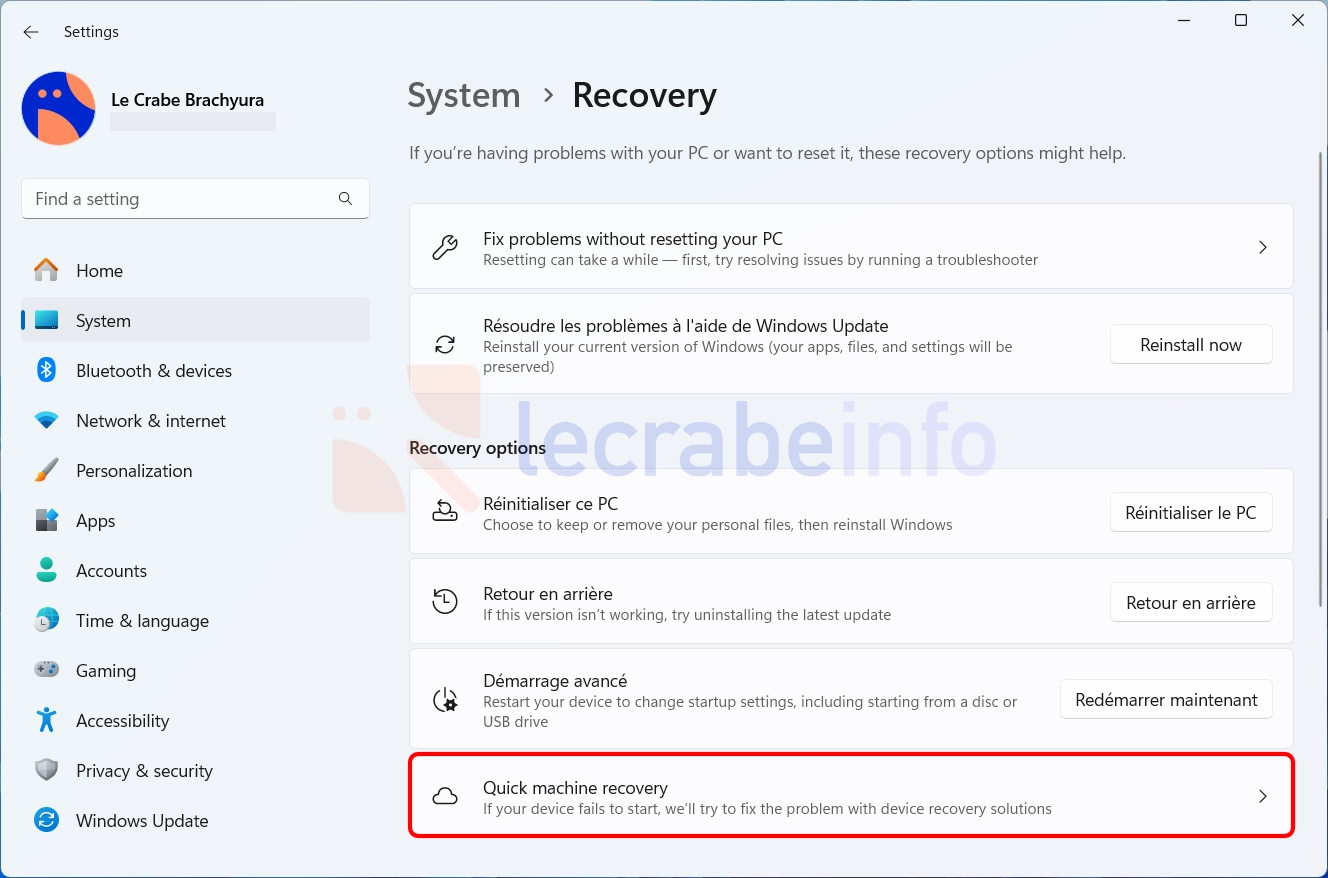Screen dimensions: 1328x878
Task: Click the Apps icon in sidebar
Action: 46,520
